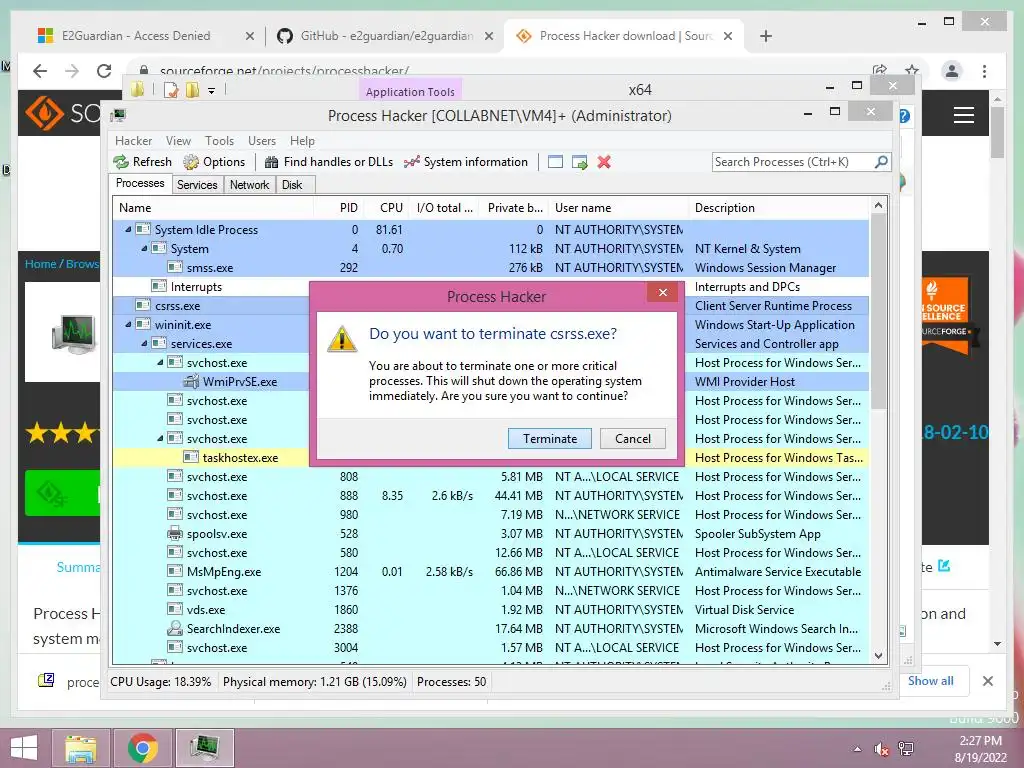This screenshot has height=768, width=1024.
Task: Open the Users menu
Action: [262, 141]
